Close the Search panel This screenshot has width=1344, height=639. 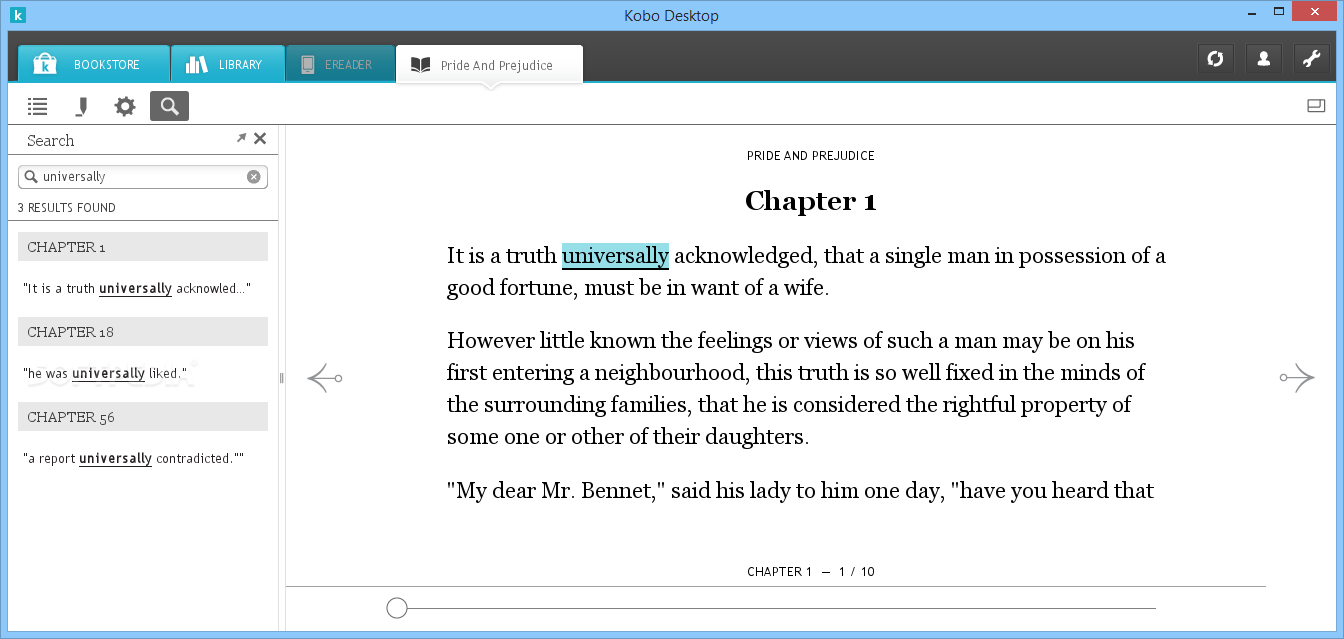click(260, 139)
